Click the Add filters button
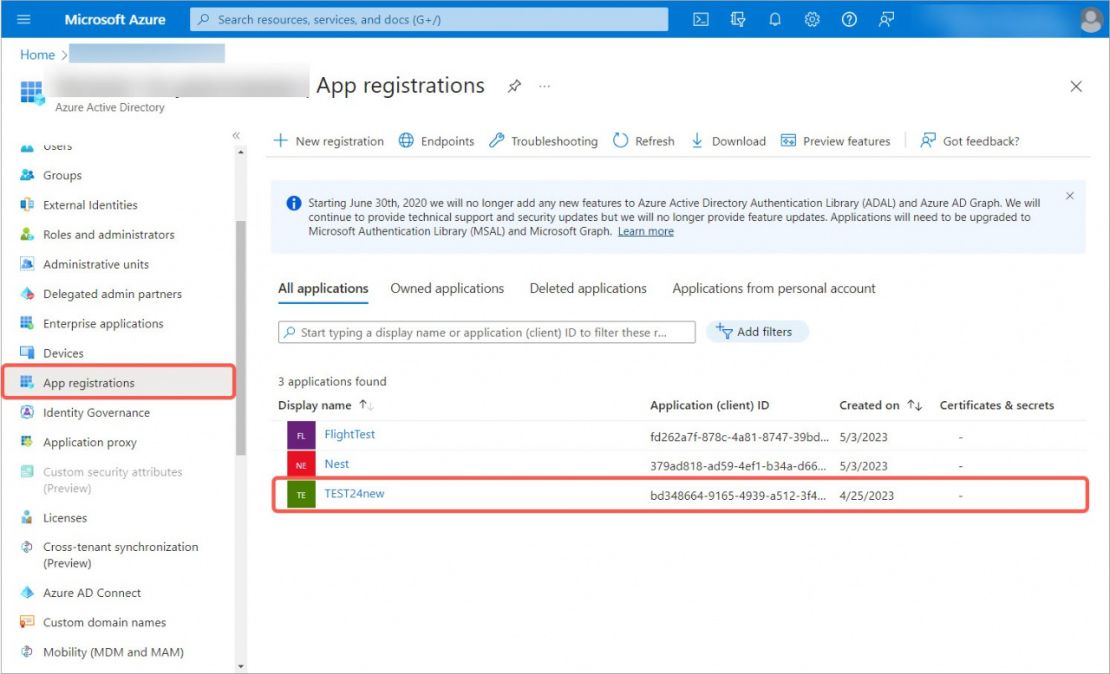1110x674 pixels. 757,331
